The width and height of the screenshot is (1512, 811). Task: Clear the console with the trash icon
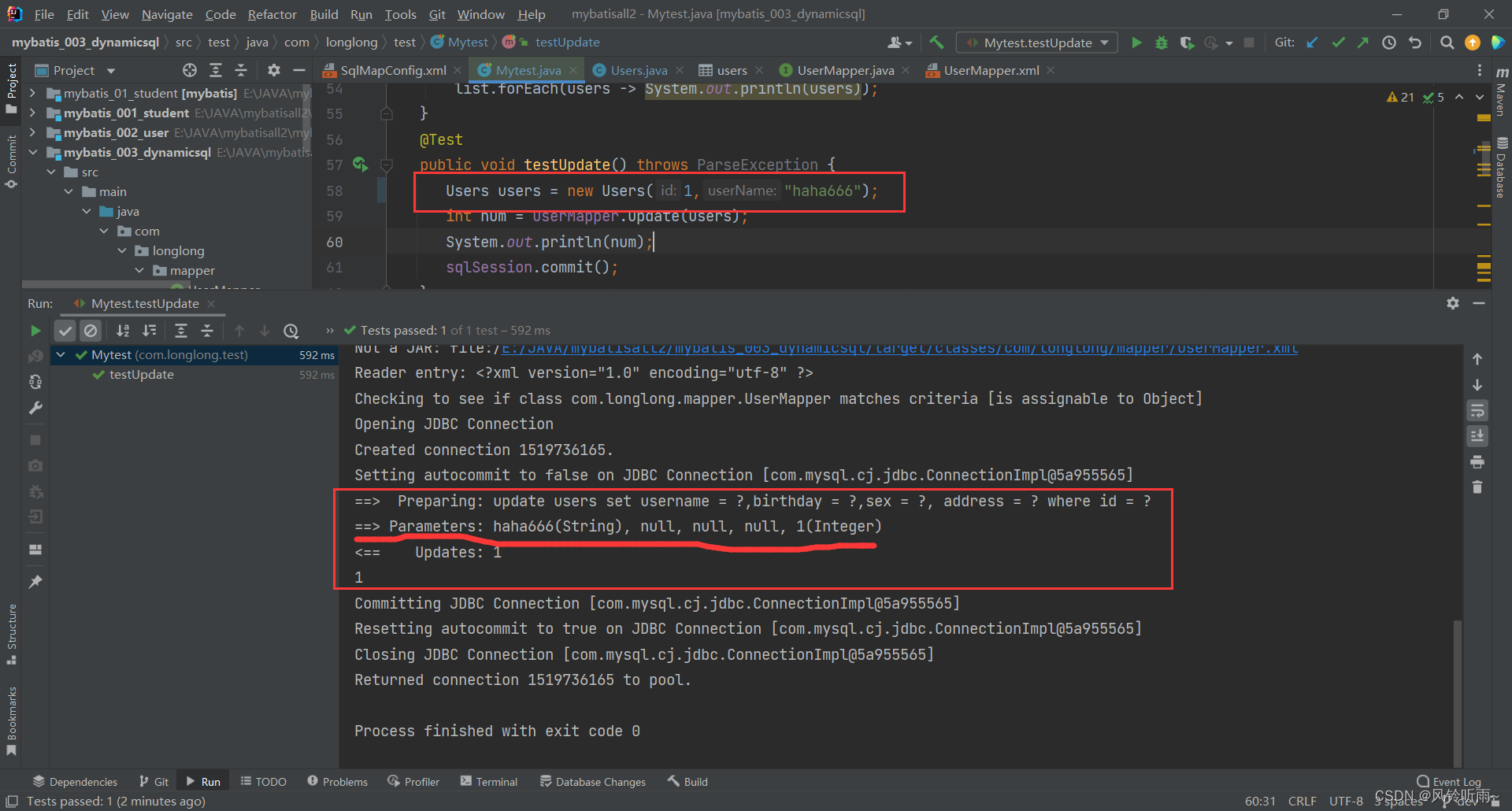coord(1477,487)
